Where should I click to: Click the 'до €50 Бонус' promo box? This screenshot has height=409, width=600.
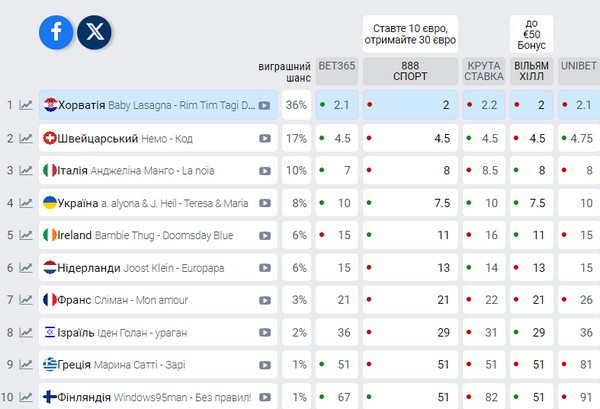532,34
